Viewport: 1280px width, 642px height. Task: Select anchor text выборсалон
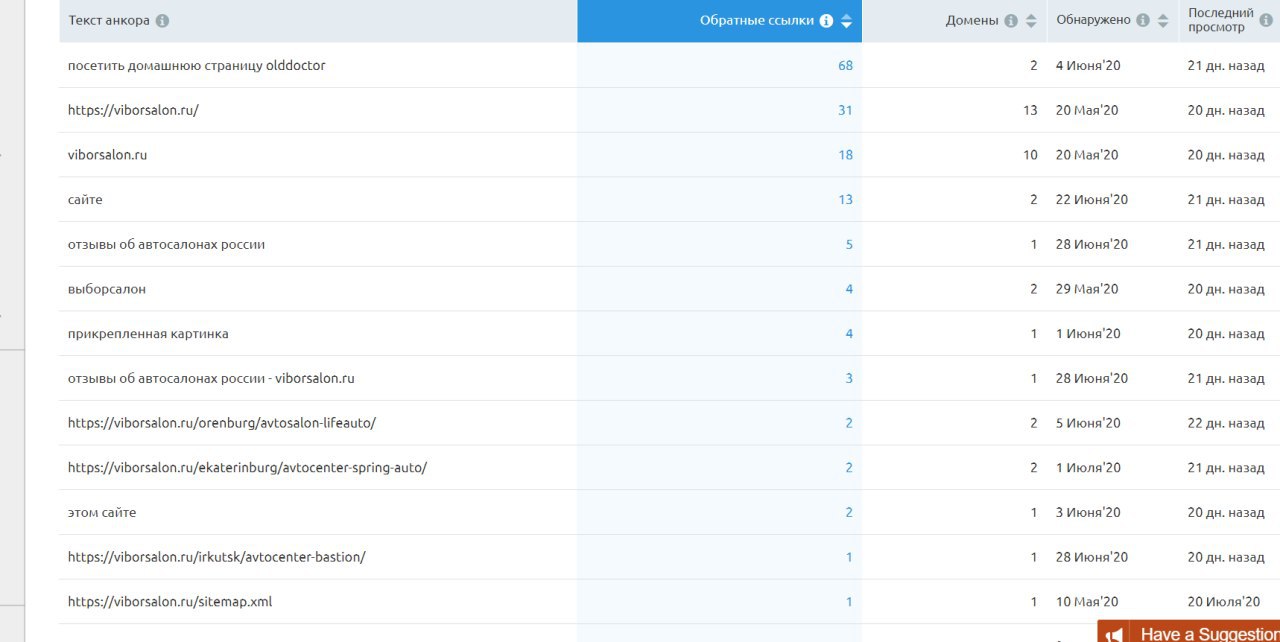[x=107, y=289]
